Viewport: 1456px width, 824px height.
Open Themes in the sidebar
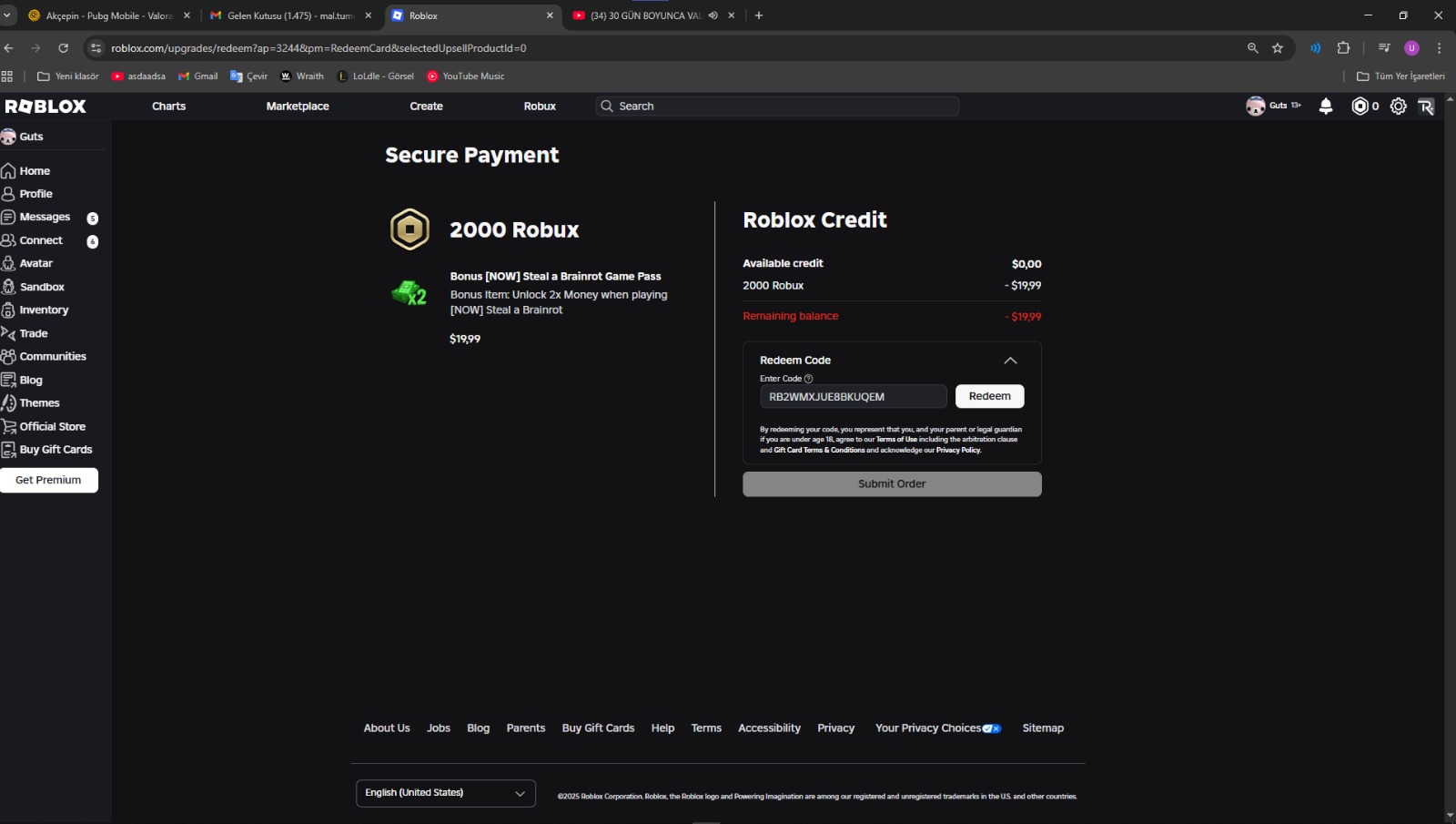pos(31,403)
